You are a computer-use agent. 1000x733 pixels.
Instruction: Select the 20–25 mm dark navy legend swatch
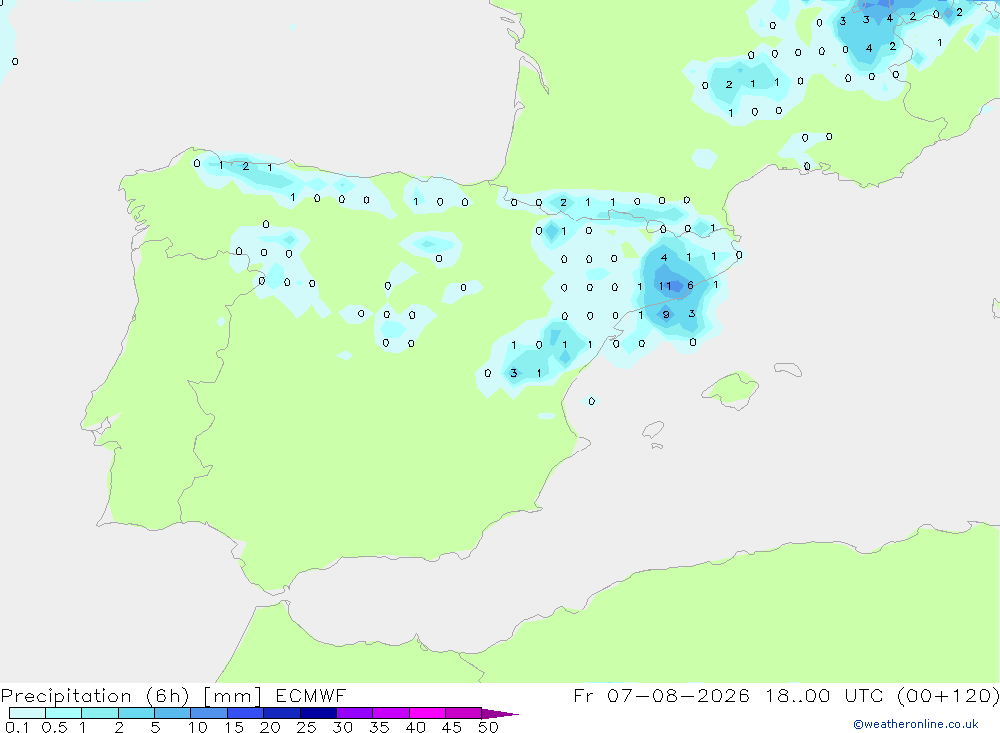click(281, 713)
